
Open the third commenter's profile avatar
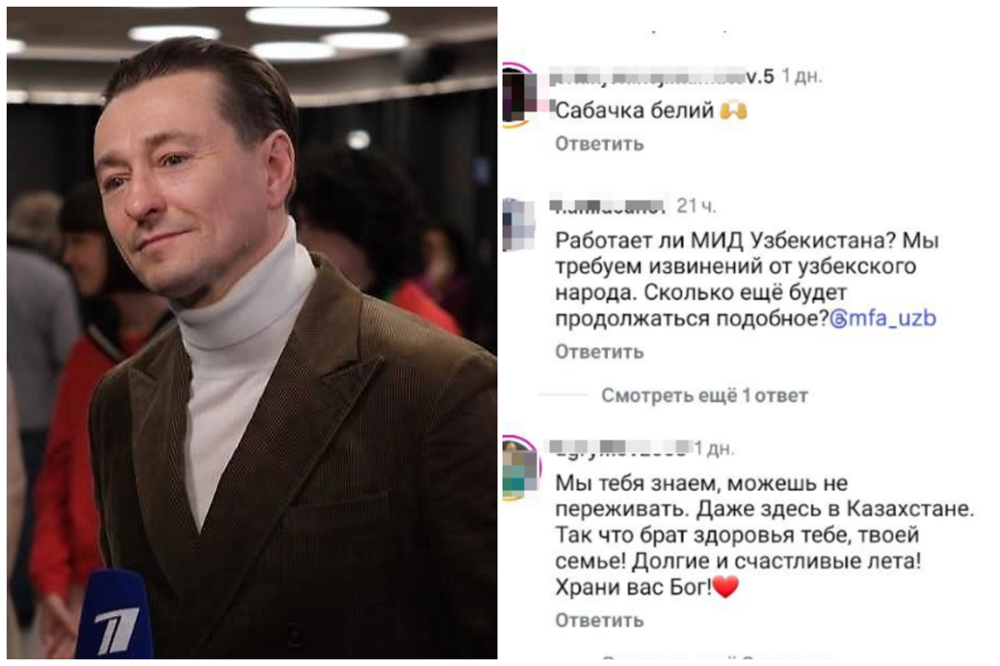(x=520, y=468)
